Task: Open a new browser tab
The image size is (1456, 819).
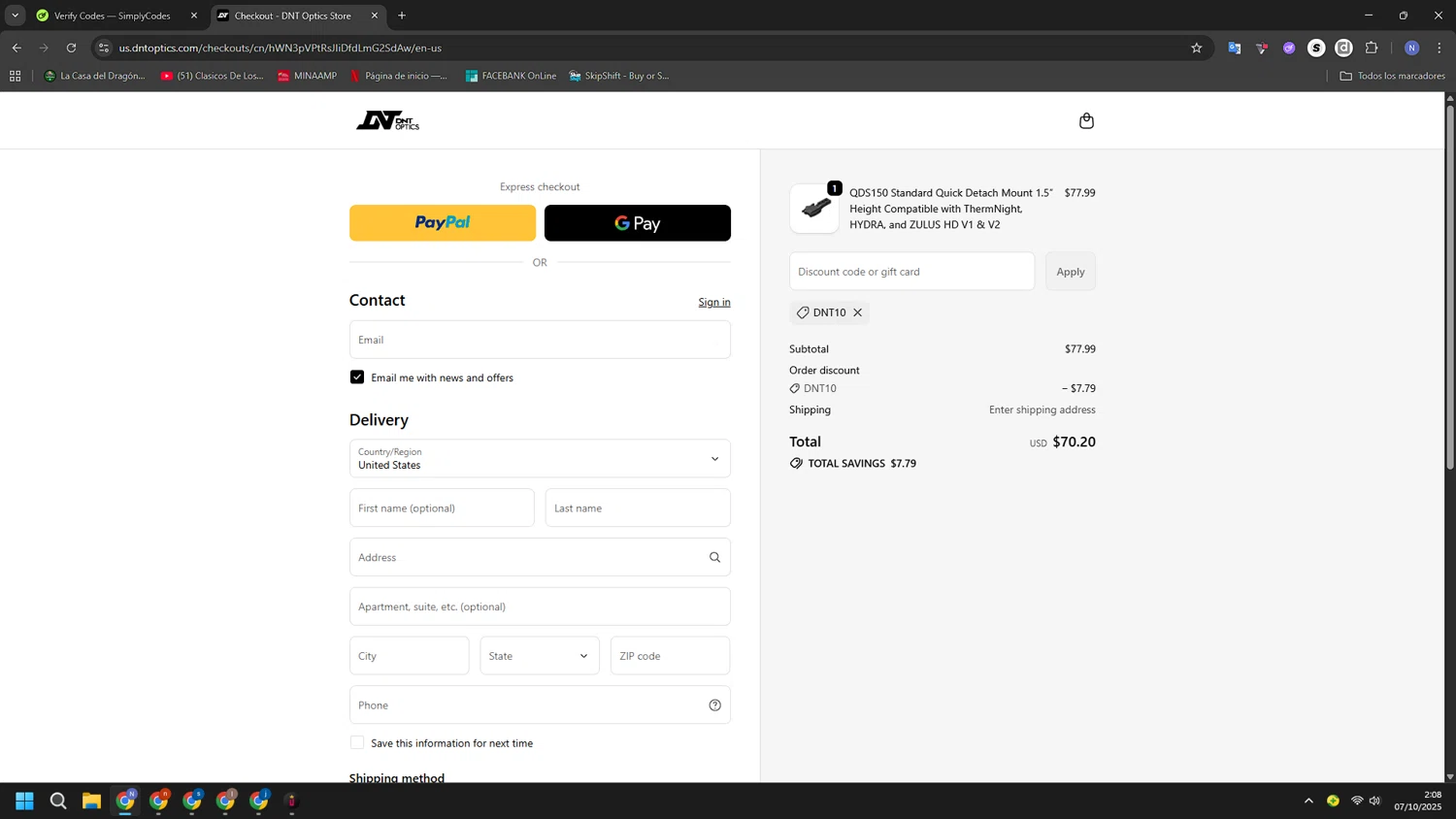Action: pyautogui.click(x=402, y=16)
